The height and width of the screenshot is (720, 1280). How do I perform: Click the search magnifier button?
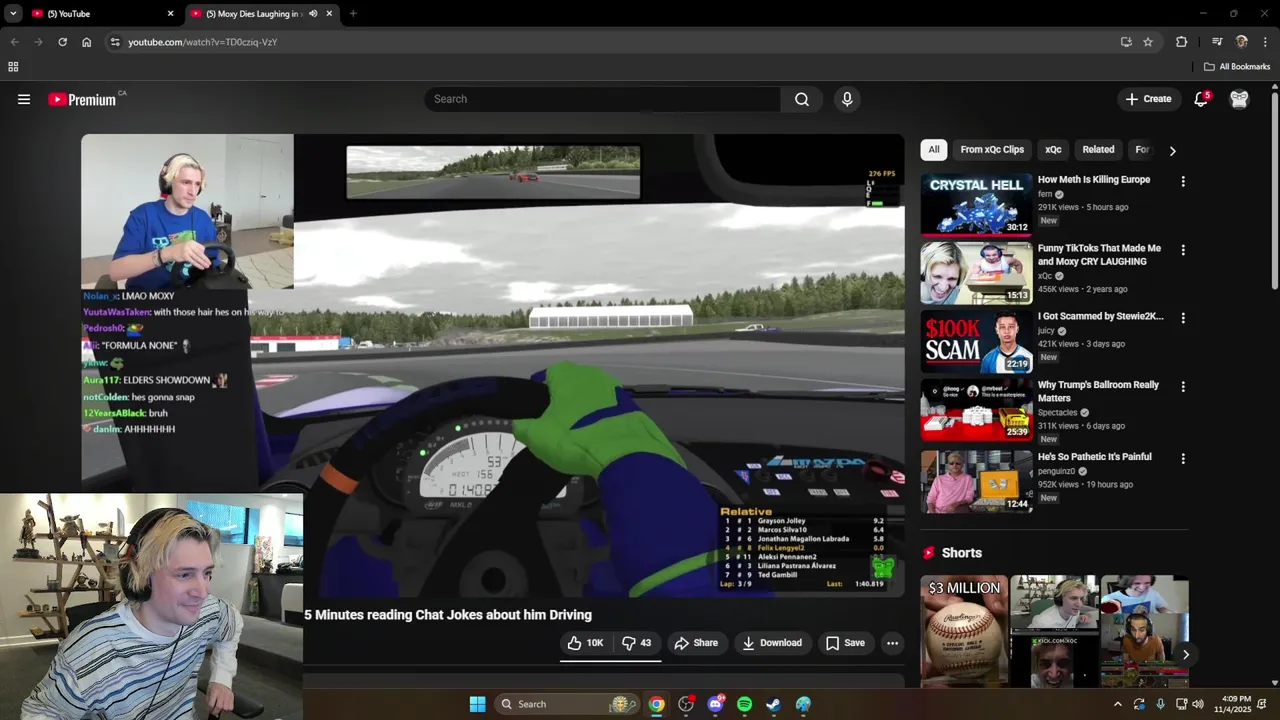[802, 99]
